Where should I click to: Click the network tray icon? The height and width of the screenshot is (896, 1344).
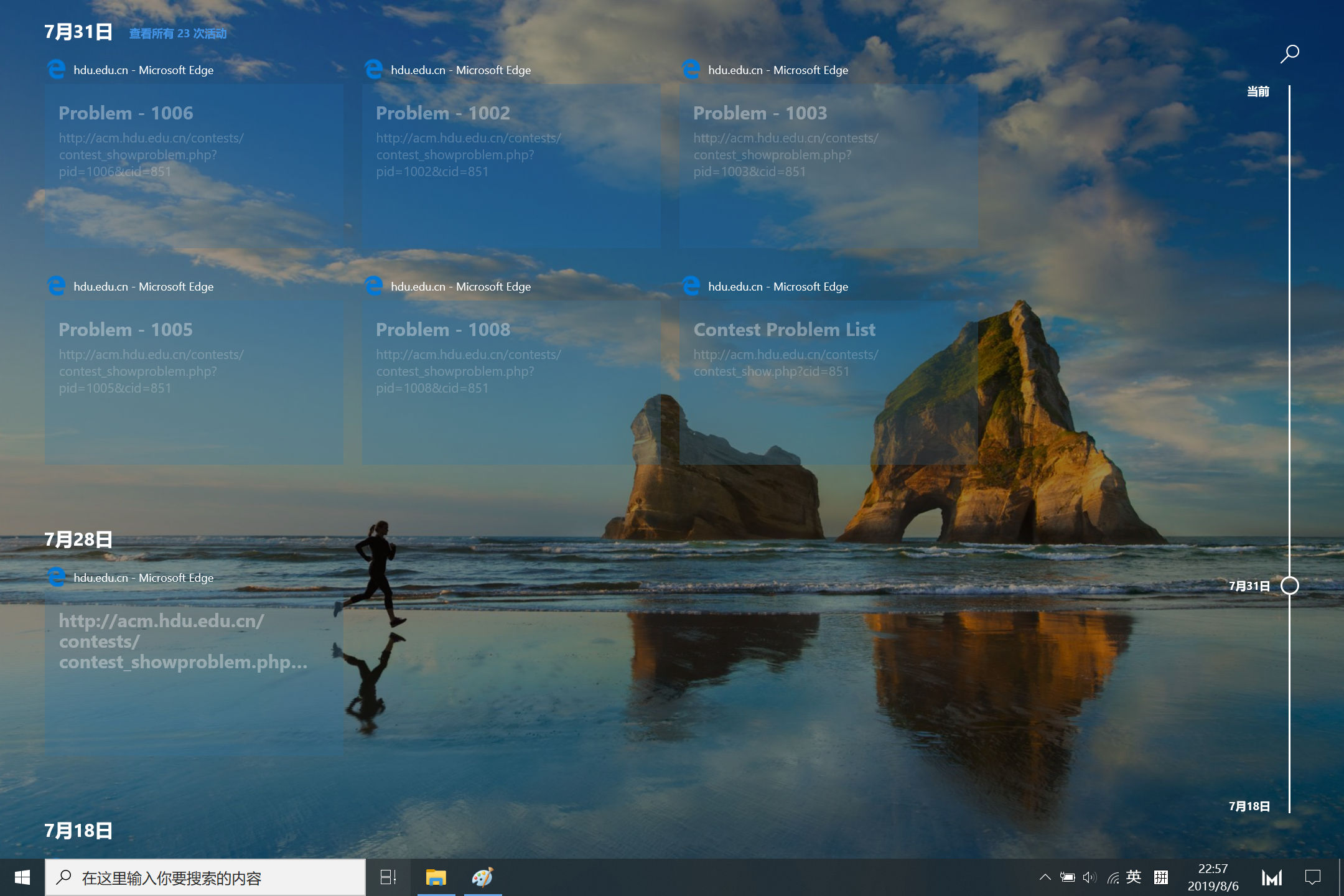1113,877
